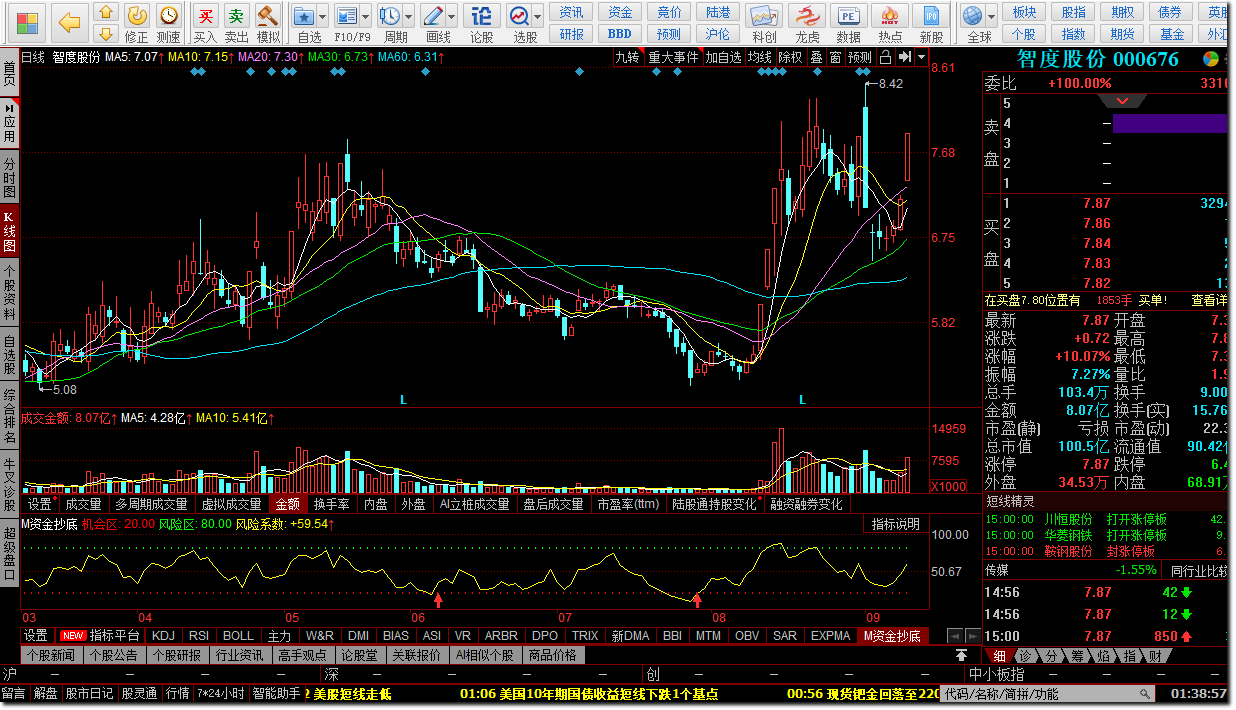Viewport: 1236px width, 710px height.
Task: Open the 自选 watchlist folder icon
Action: coord(303,16)
